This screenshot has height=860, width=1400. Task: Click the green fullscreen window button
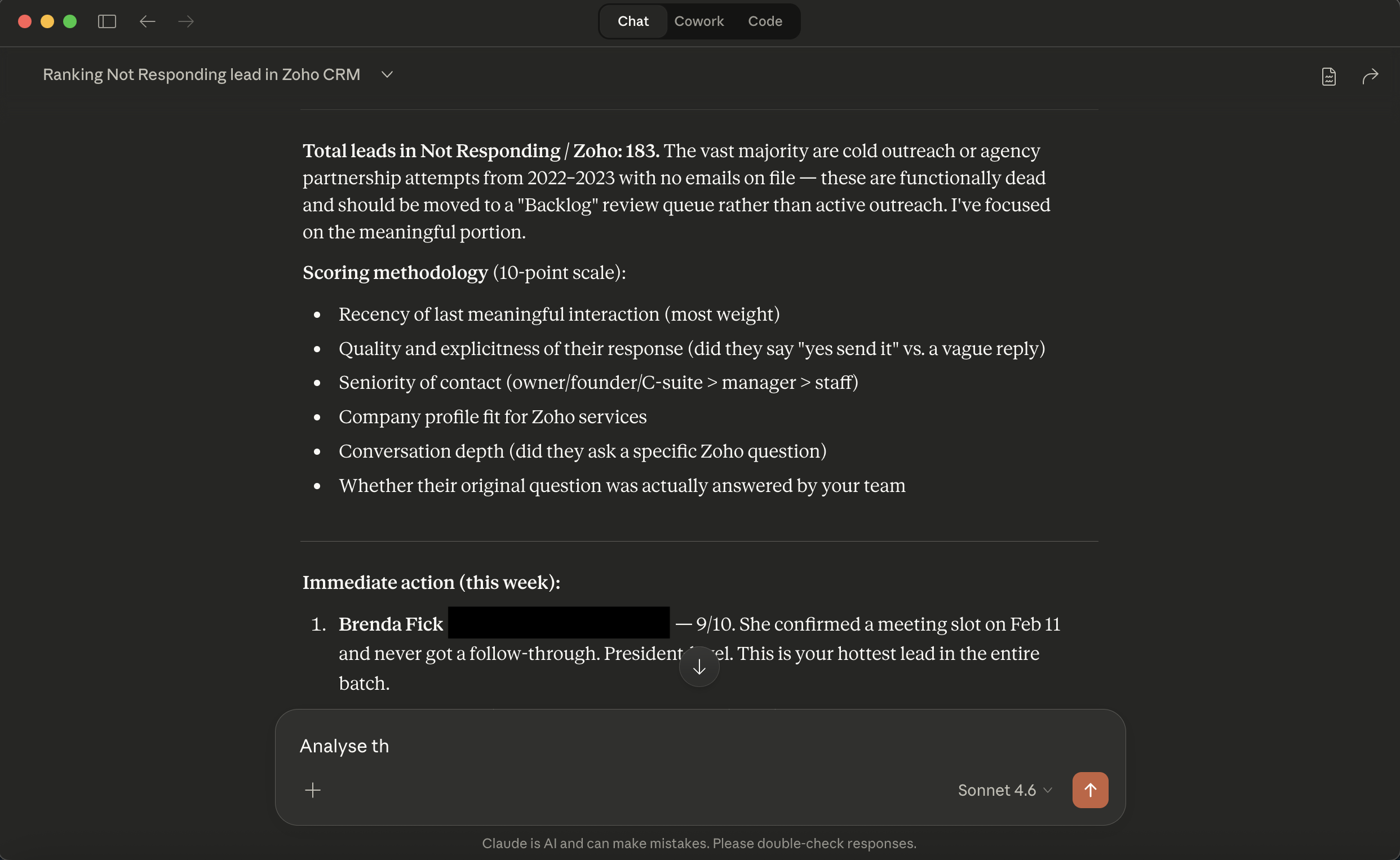(x=70, y=21)
